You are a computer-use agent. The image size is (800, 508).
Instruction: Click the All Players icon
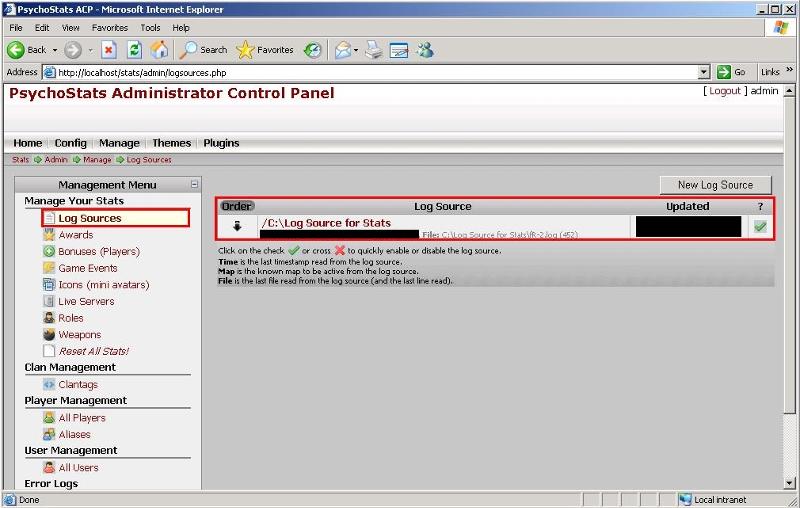coord(49,418)
